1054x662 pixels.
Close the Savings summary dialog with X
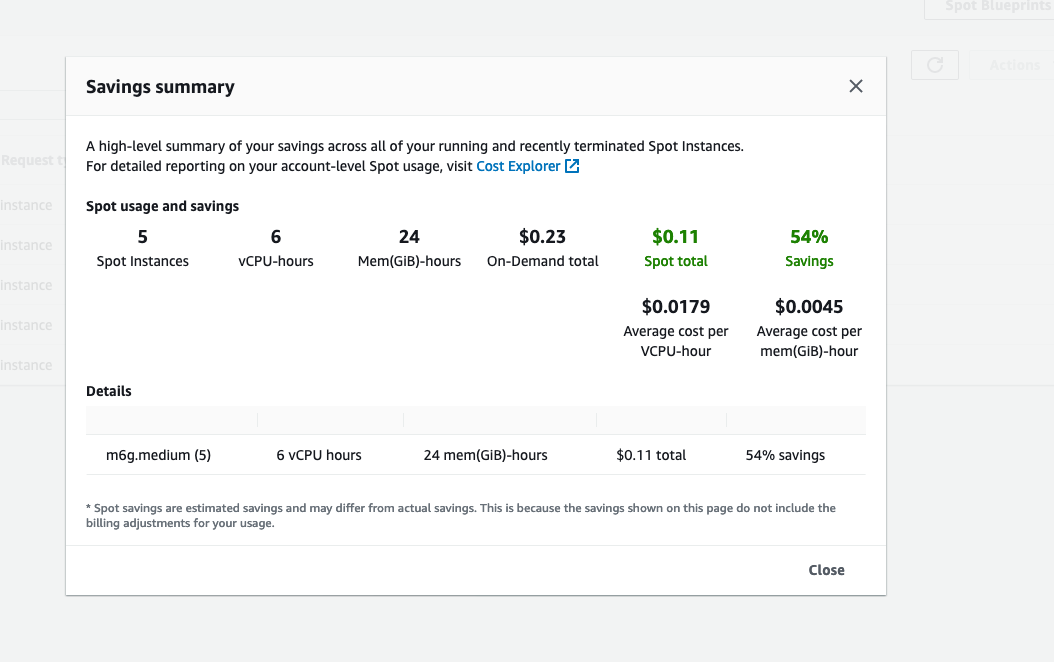[x=855, y=86]
